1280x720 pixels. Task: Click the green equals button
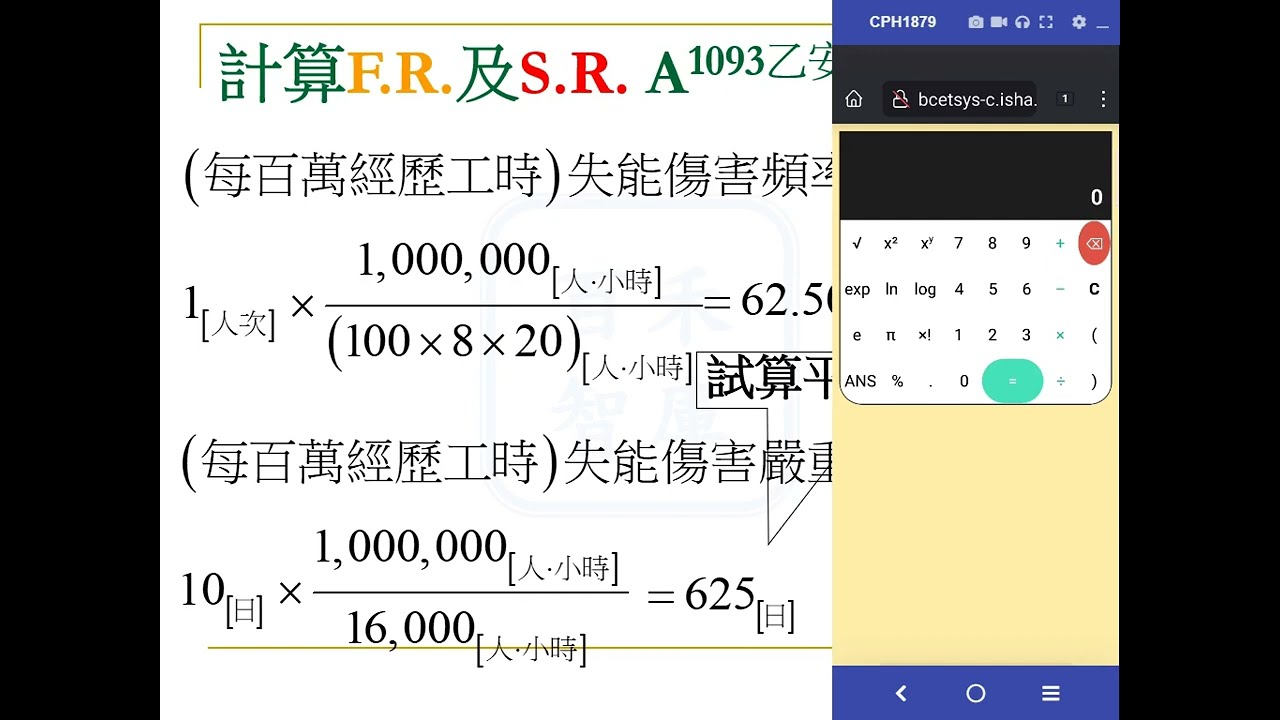(x=1012, y=381)
